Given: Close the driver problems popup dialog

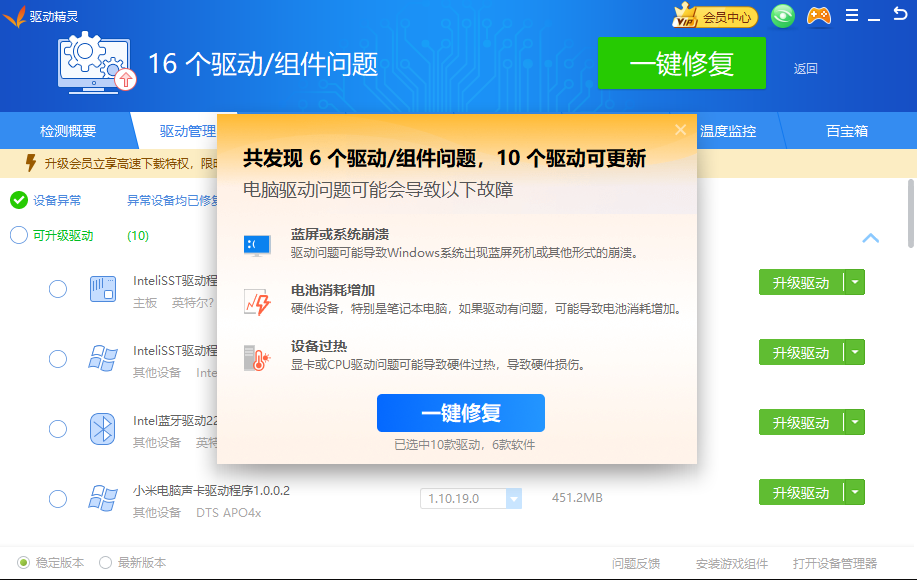Looking at the screenshot, I should click(680, 130).
